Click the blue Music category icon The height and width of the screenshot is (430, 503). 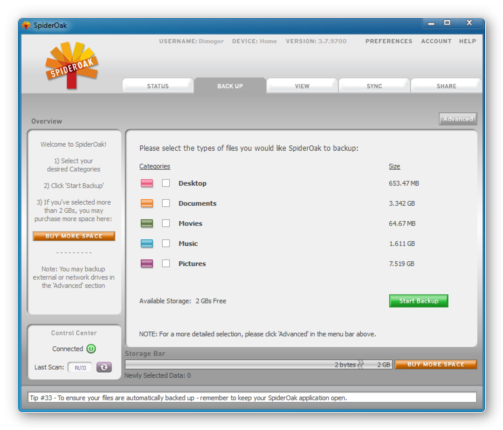(147, 243)
